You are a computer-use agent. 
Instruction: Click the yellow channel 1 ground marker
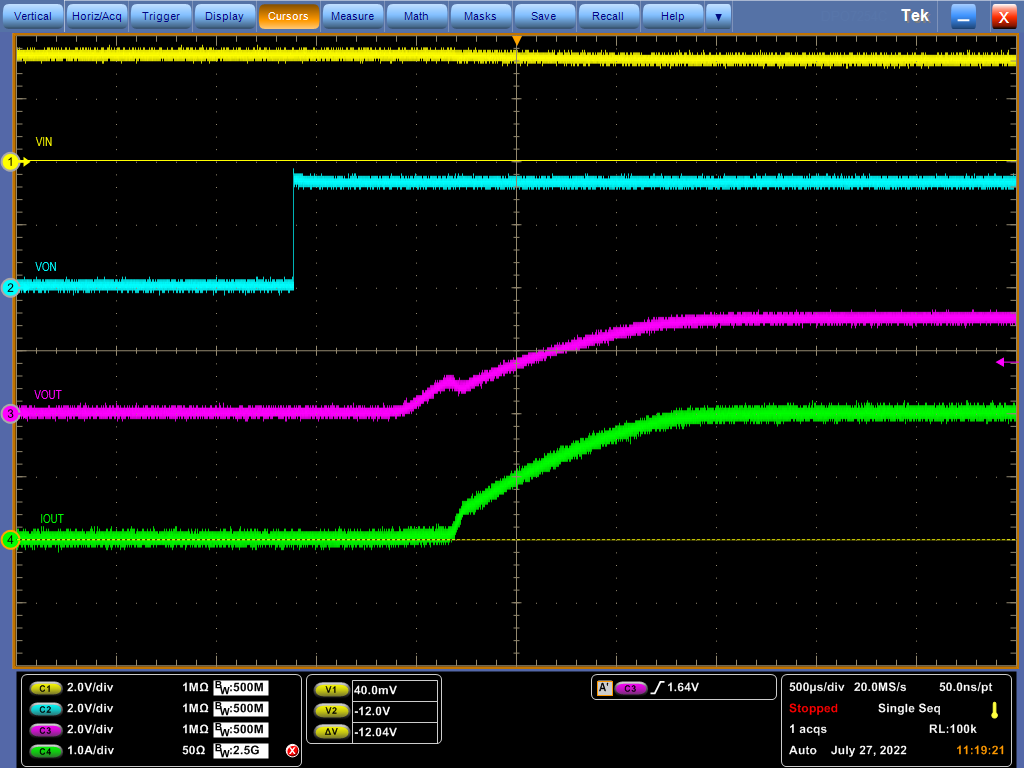tap(11, 162)
